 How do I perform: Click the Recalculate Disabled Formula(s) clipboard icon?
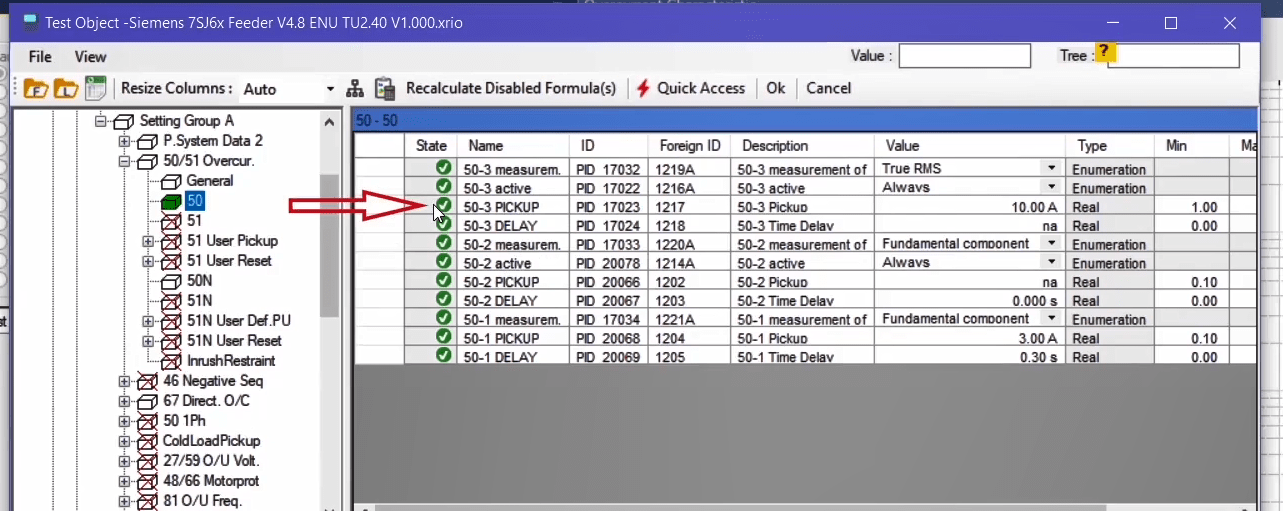tap(385, 88)
